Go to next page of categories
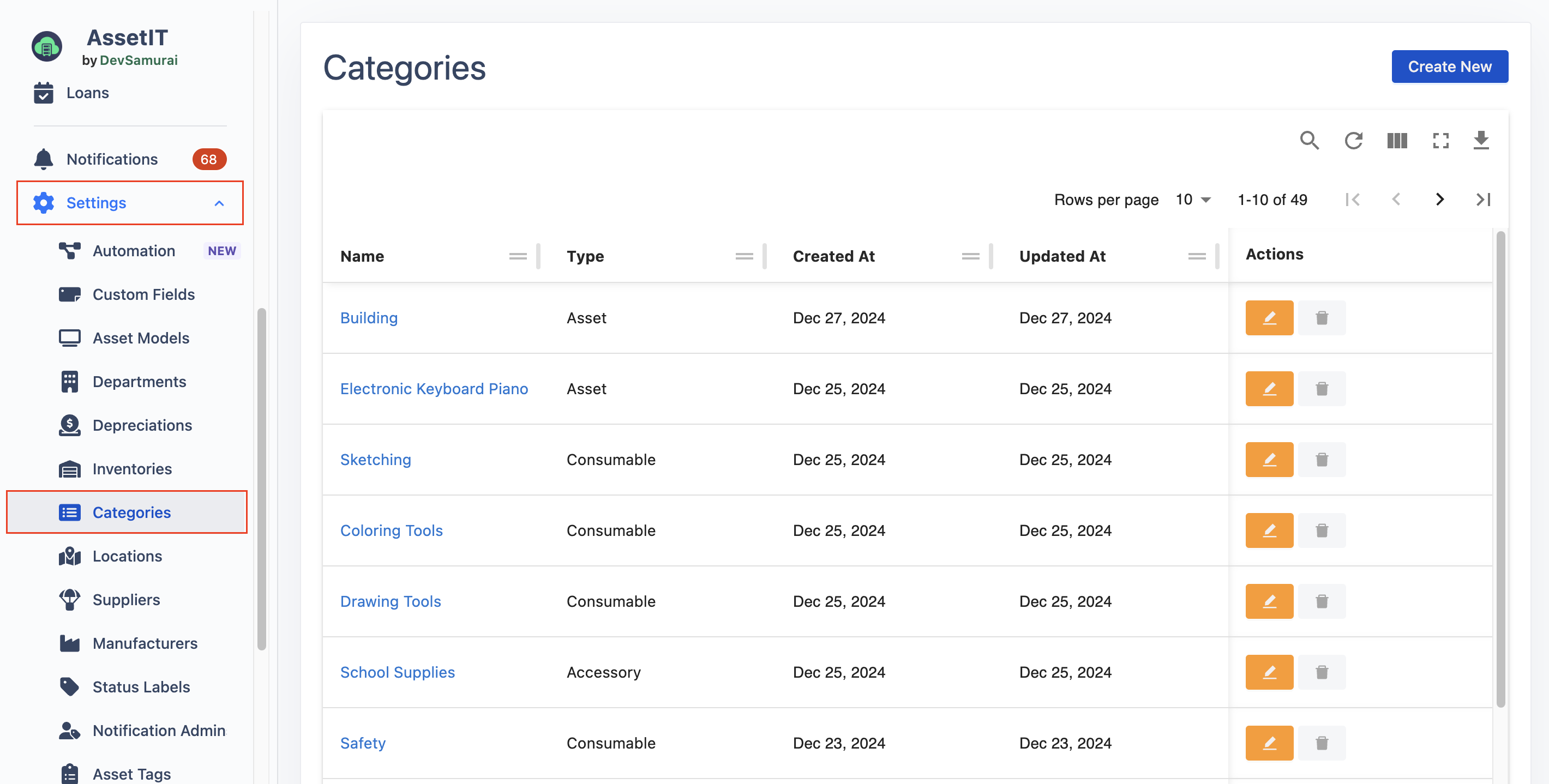Viewport: 1549px width, 784px height. 1439,200
